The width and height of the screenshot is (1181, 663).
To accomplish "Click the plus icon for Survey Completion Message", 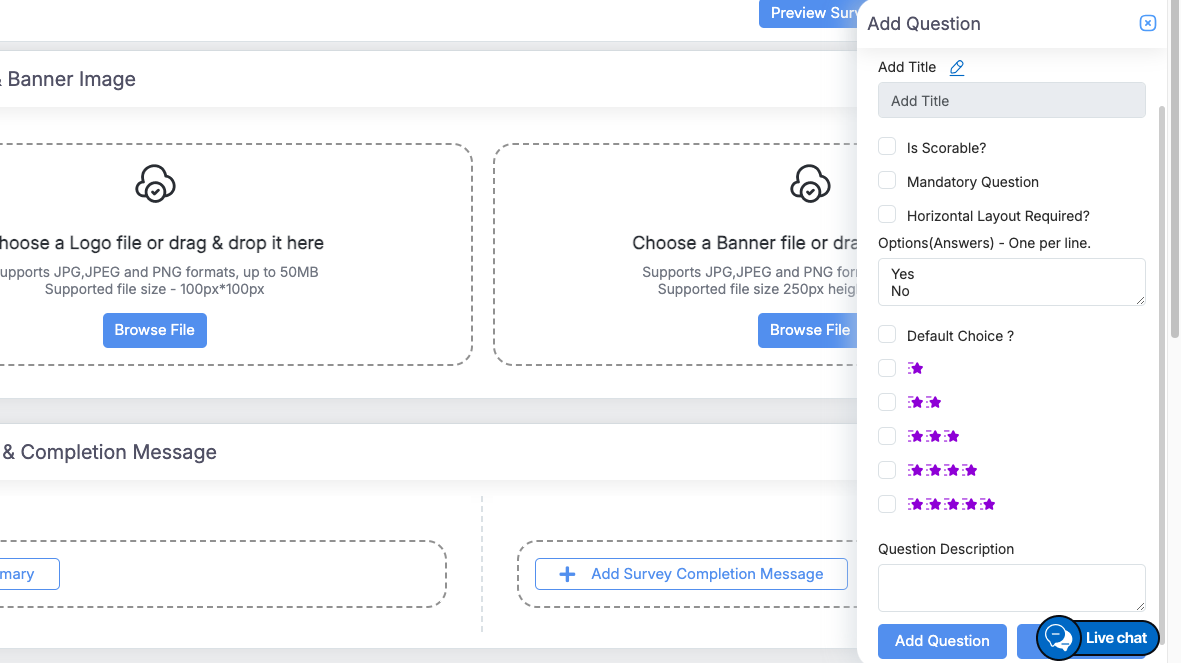I will pos(567,574).
